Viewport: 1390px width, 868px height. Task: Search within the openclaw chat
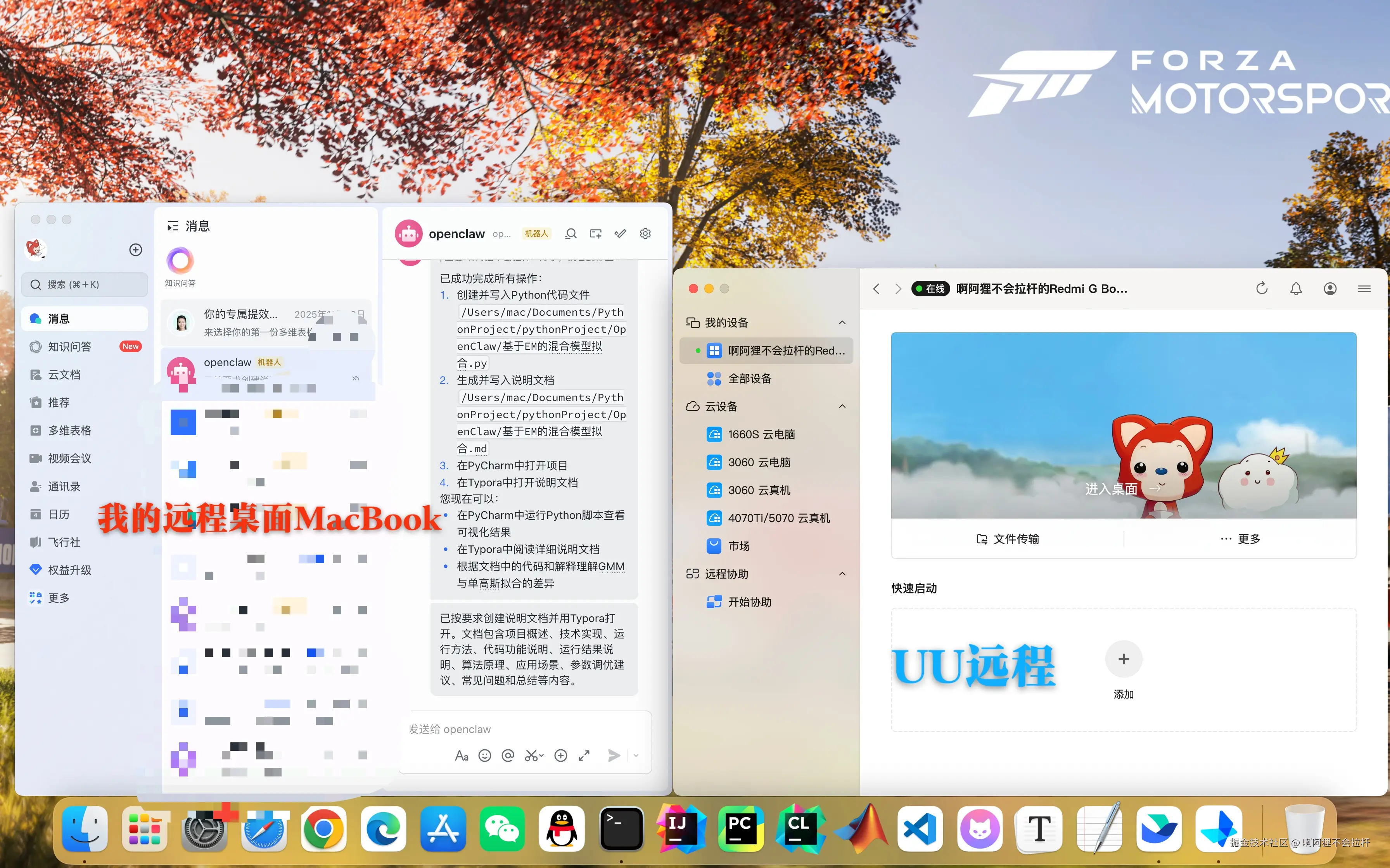pyautogui.click(x=571, y=233)
